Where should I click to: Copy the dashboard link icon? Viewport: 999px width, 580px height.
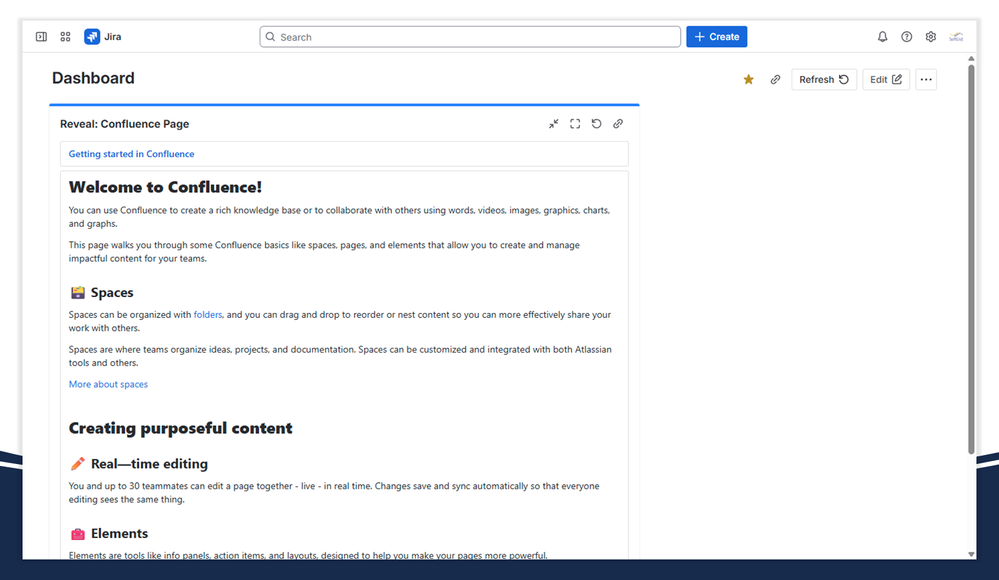click(775, 80)
